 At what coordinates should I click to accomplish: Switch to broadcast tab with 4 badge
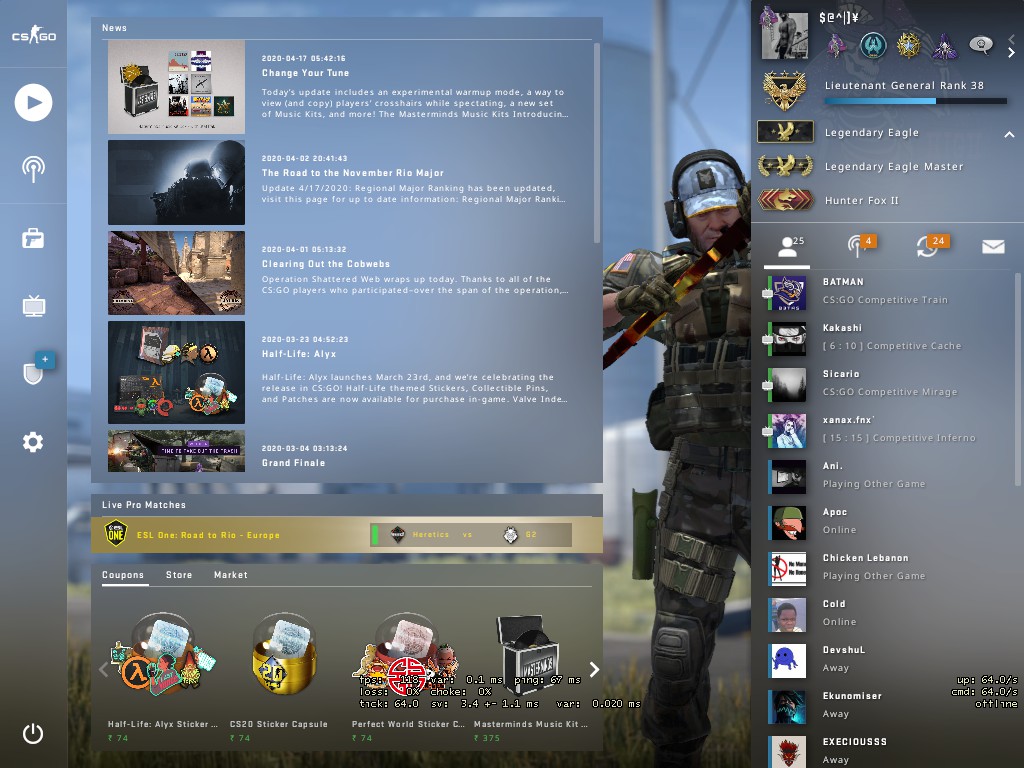point(861,246)
